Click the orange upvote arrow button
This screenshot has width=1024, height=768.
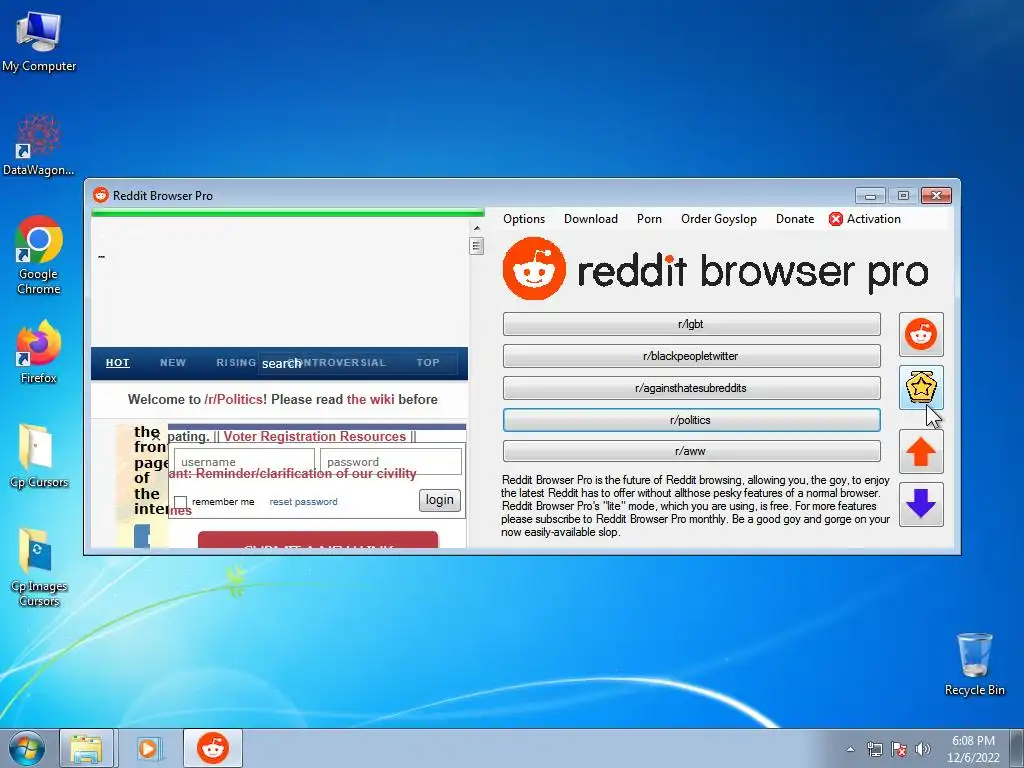pos(921,451)
